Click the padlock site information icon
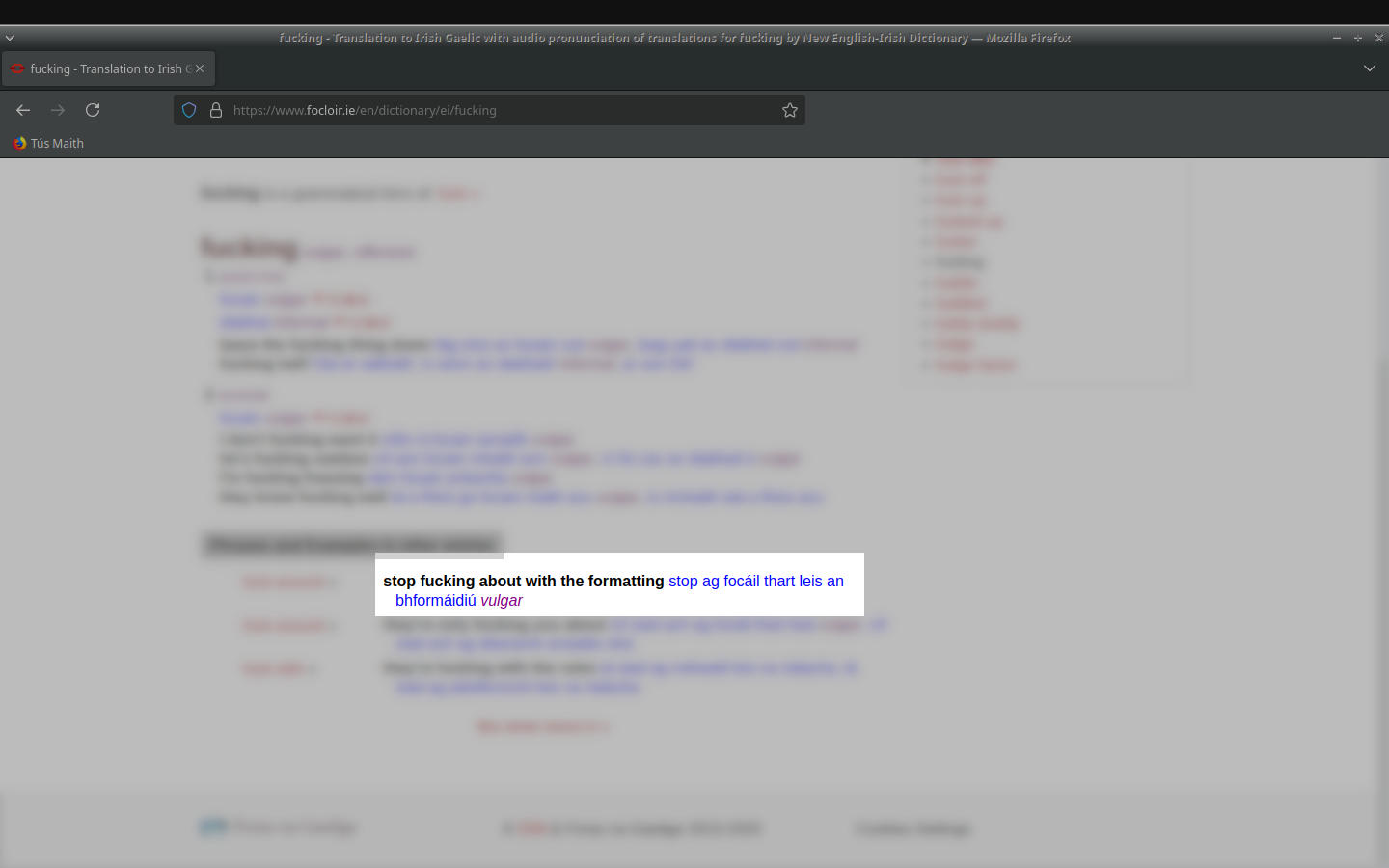 click(216, 110)
